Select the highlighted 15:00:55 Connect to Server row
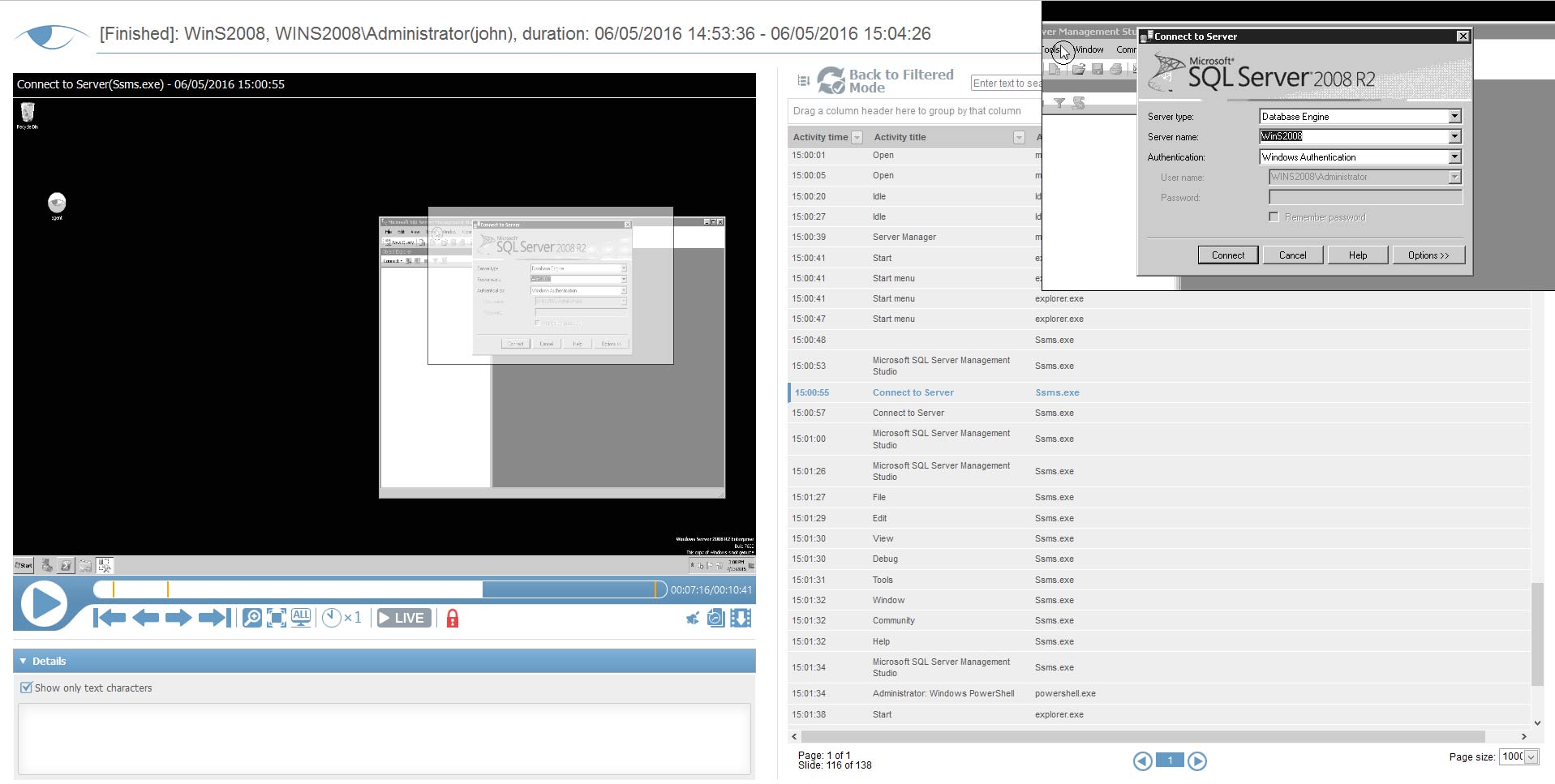 [1158, 392]
